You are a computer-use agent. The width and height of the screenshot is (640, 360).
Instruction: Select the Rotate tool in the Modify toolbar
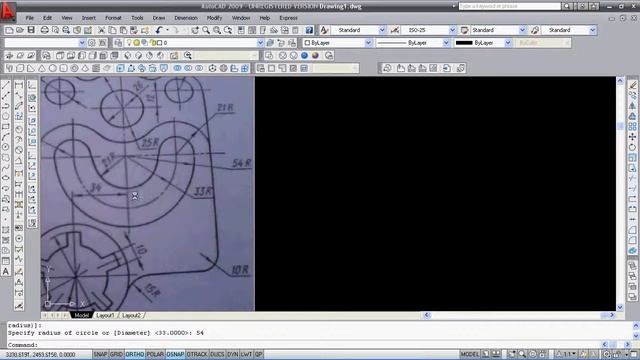[x=632, y=147]
